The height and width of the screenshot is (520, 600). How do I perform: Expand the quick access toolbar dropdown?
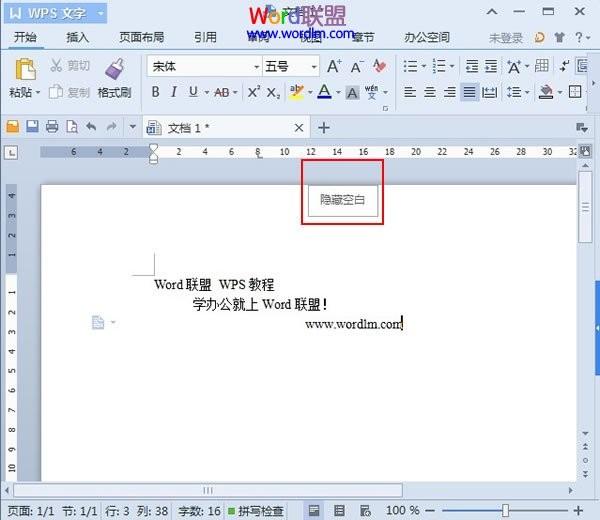(x=132, y=127)
